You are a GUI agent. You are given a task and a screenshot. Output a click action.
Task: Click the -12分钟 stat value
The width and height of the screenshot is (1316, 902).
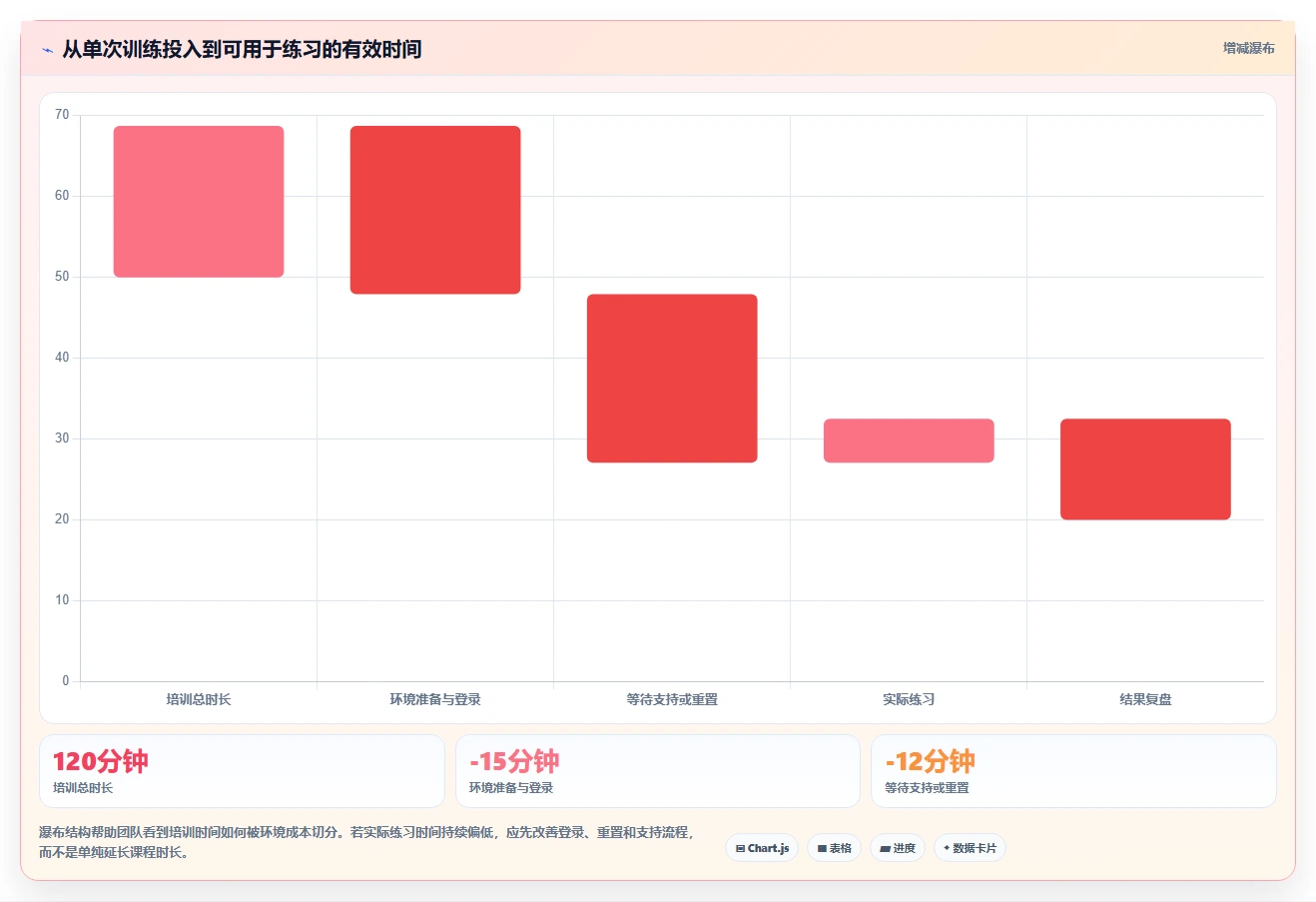[930, 761]
